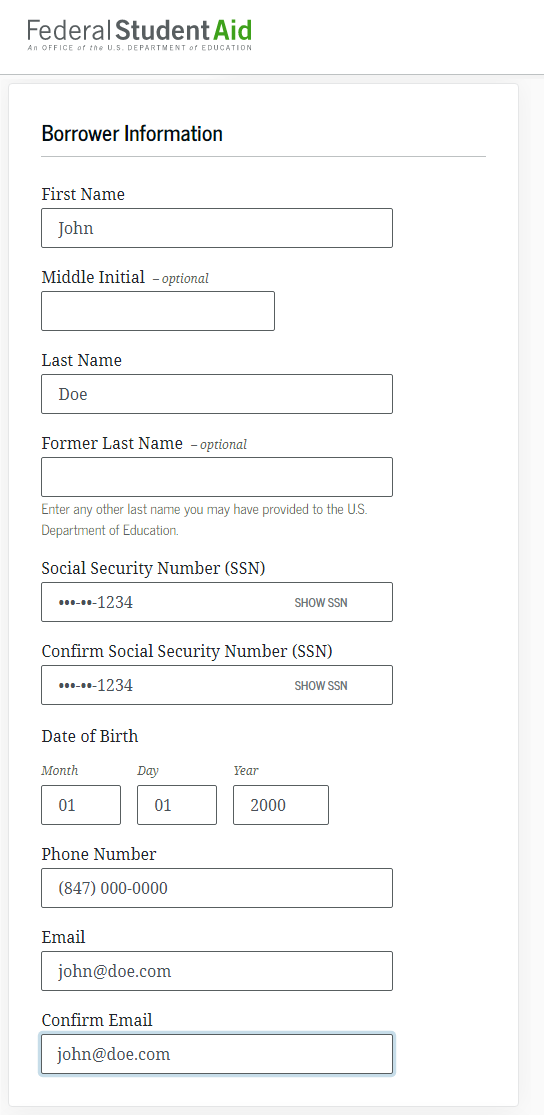Click the Federal Student Aid logo
The height and width of the screenshot is (1115, 544).
(139, 35)
